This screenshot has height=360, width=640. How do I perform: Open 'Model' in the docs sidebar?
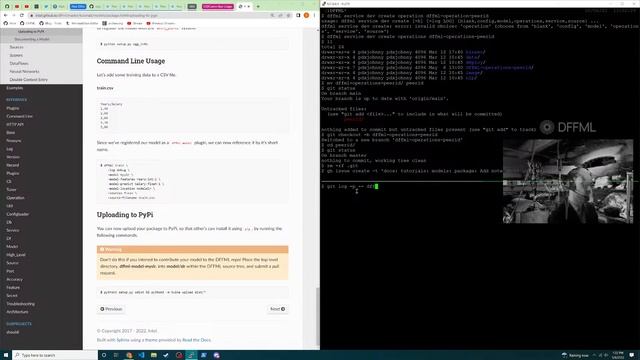[x=12, y=247]
